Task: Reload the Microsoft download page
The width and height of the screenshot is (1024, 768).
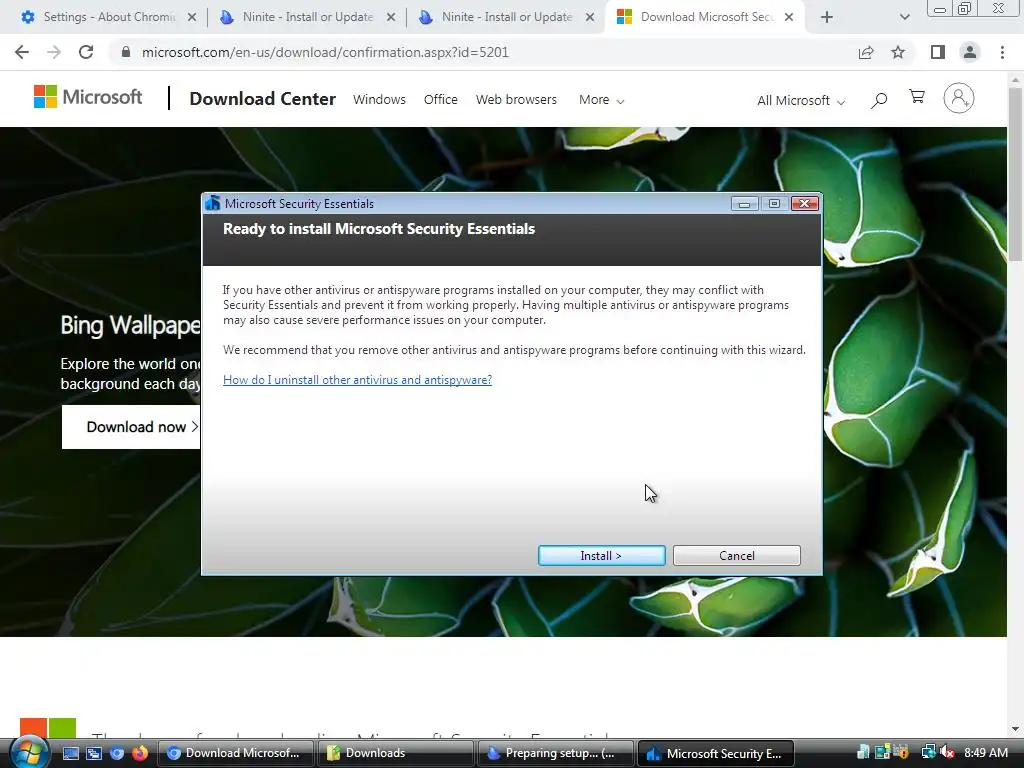Action: pyautogui.click(x=86, y=52)
